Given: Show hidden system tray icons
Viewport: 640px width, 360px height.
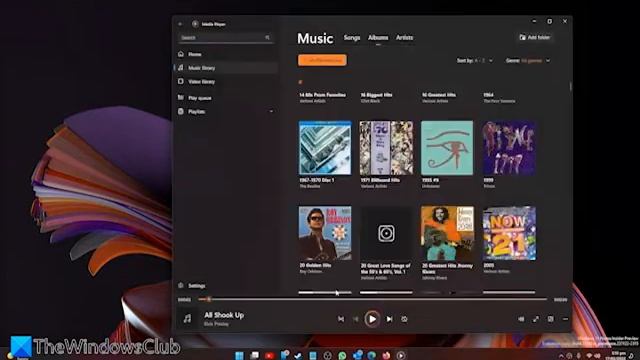Looking at the screenshot, I should pos(561,356).
